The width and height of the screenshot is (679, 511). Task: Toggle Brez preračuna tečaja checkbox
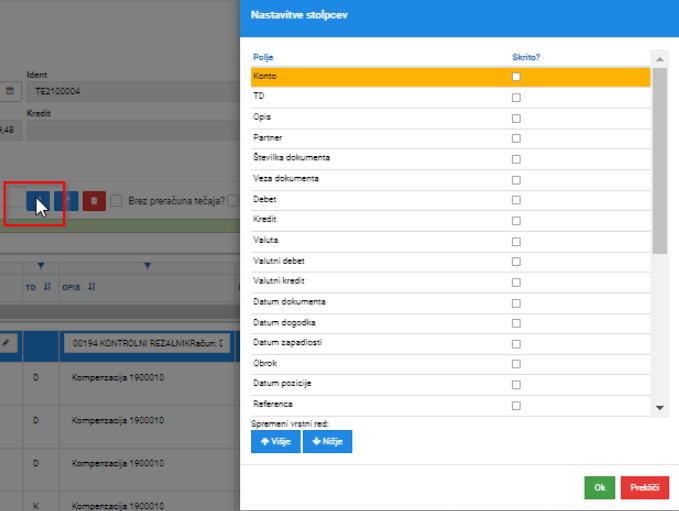(116, 201)
